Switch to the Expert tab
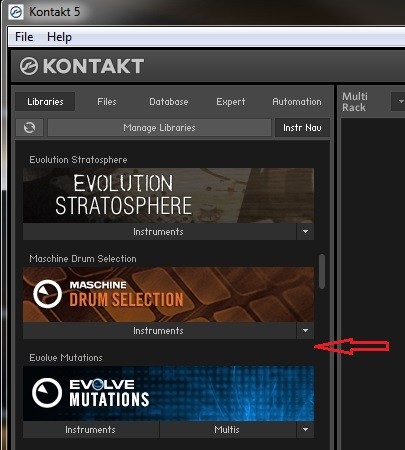Screen dimensions: 405x450 pos(231,102)
